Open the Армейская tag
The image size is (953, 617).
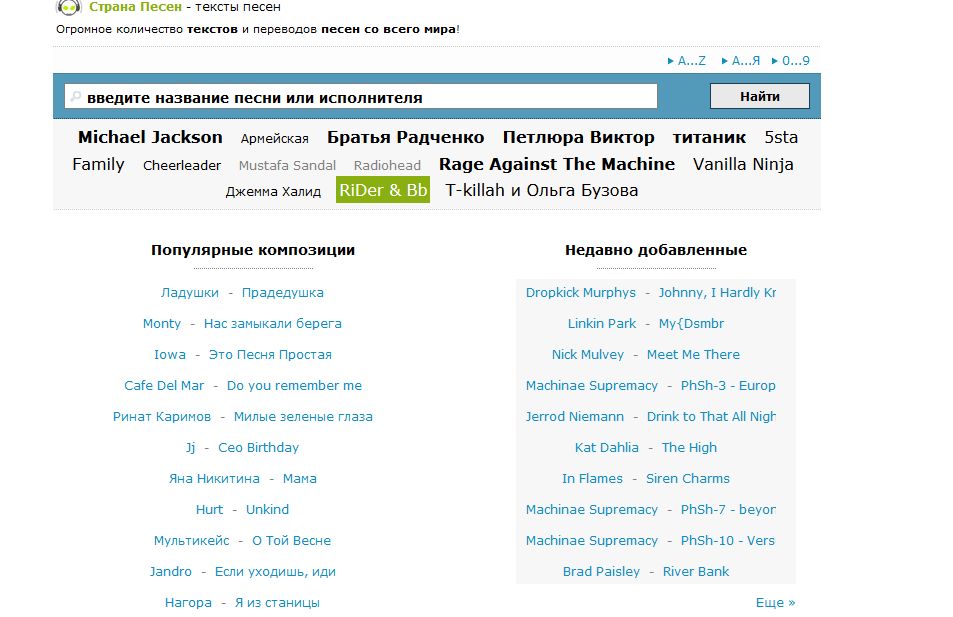point(275,139)
